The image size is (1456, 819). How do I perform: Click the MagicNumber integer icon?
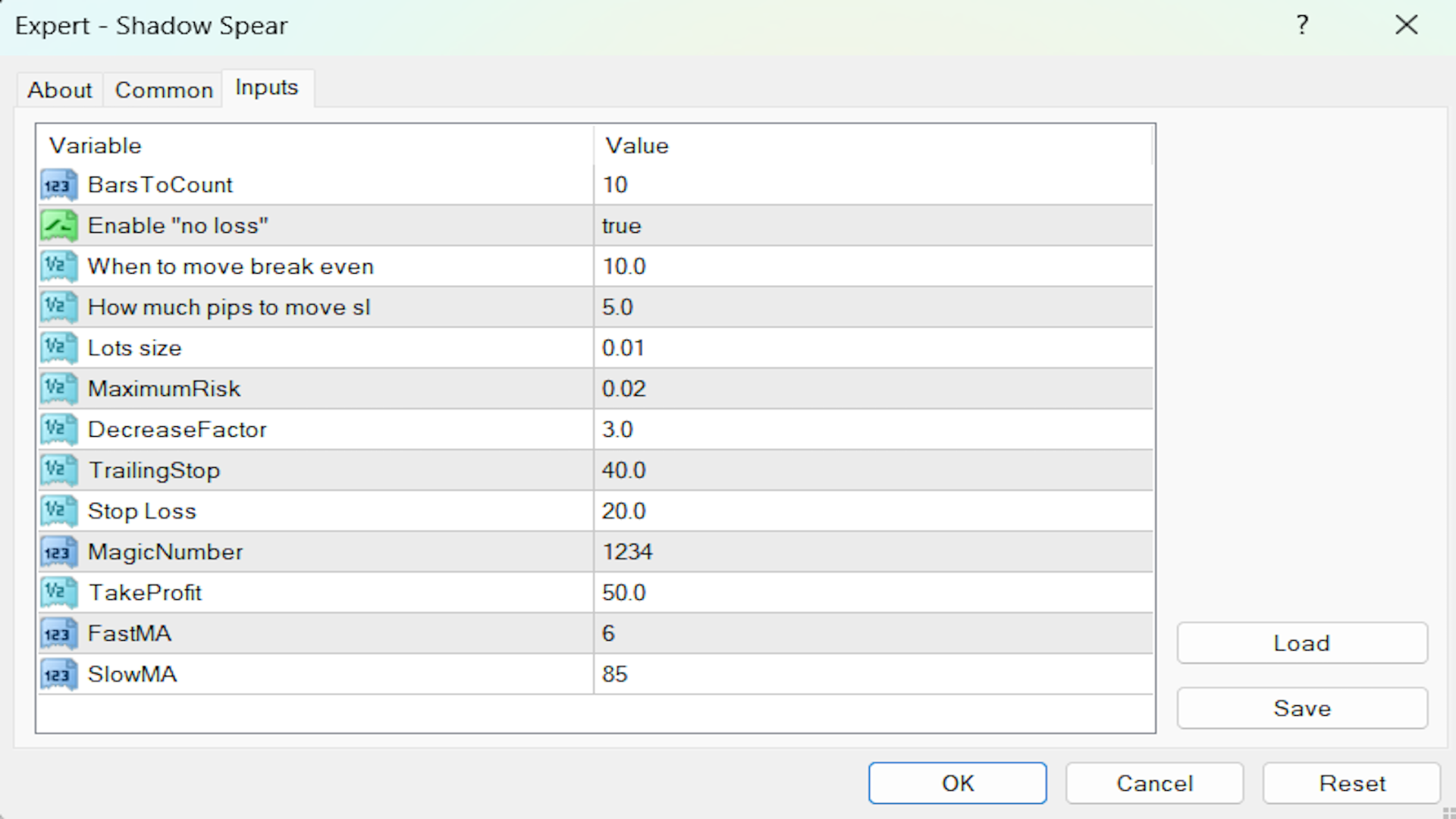click(x=58, y=552)
